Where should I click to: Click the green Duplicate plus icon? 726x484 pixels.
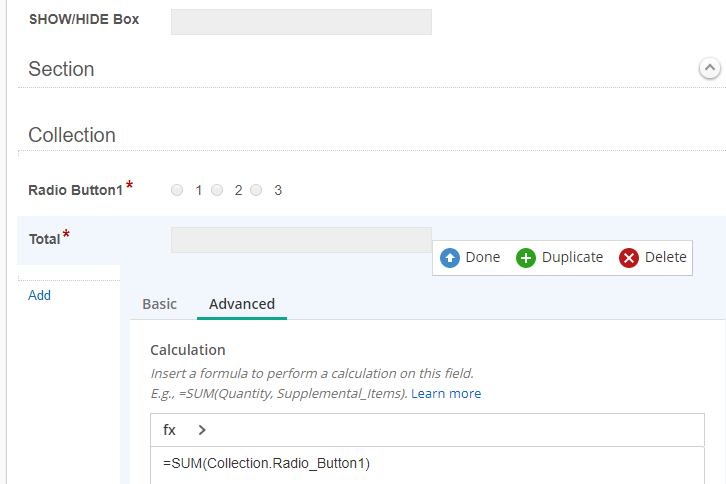click(x=526, y=258)
